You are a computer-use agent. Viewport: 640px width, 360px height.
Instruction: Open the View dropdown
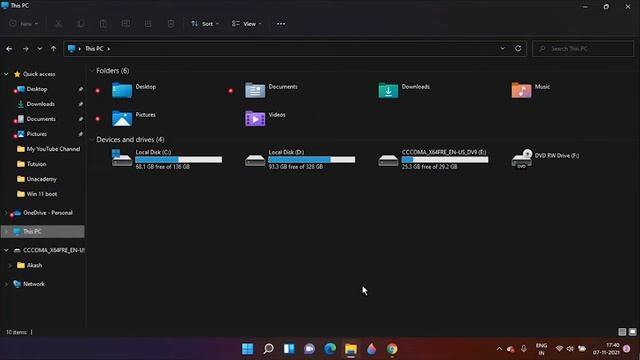tap(247, 24)
